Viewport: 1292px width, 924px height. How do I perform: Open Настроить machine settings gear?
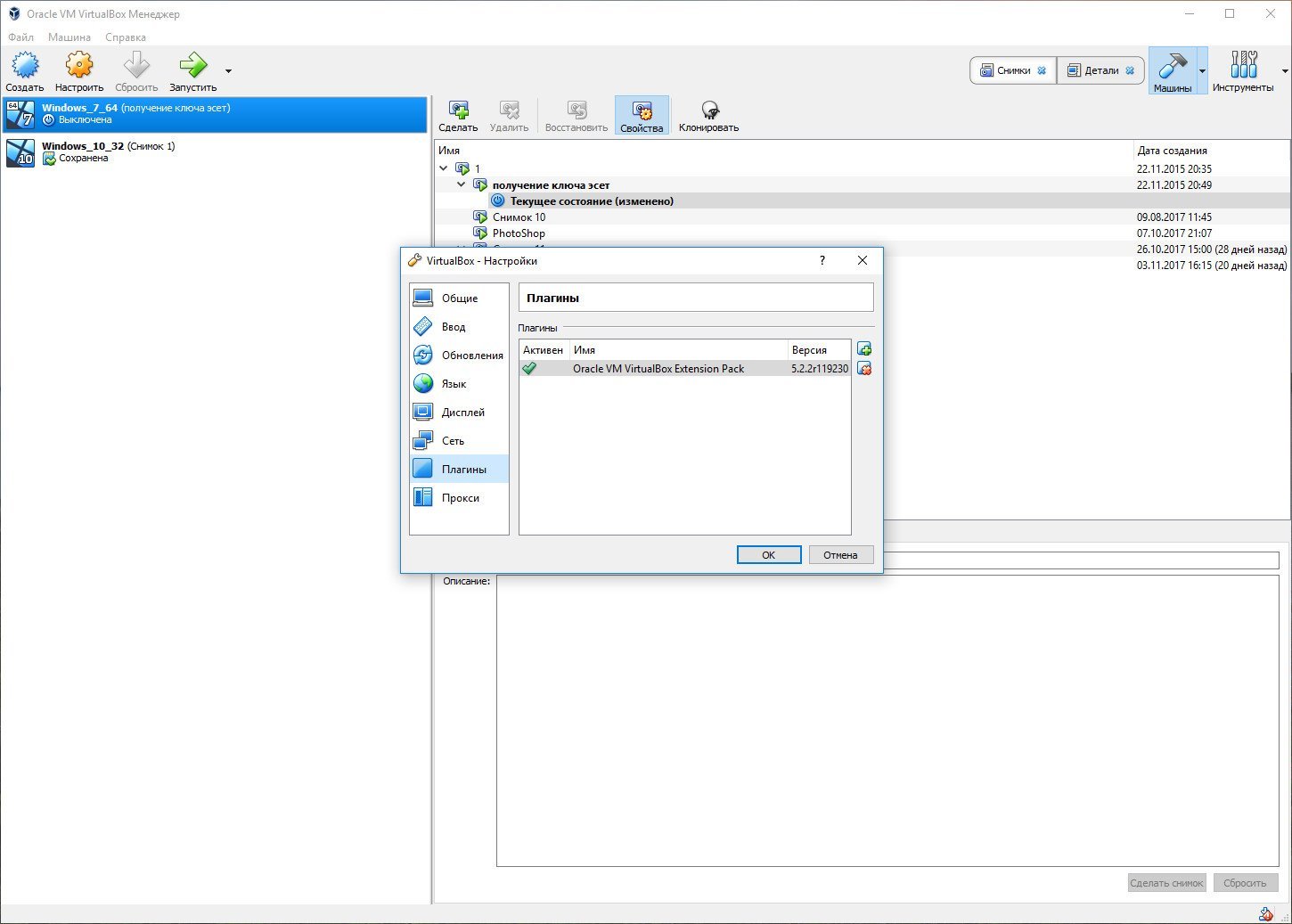pyautogui.click(x=79, y=66)
